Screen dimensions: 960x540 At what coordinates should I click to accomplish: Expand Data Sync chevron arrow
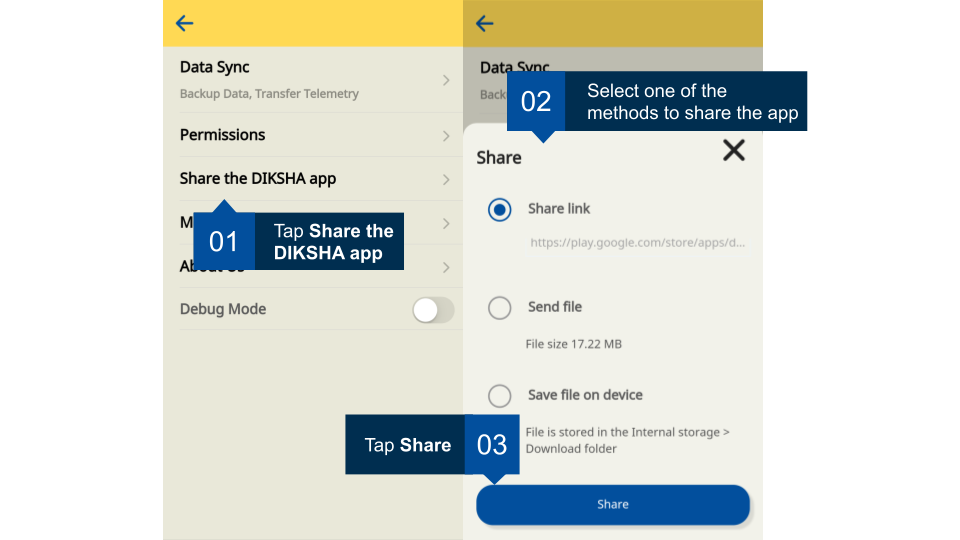[446, 80]
